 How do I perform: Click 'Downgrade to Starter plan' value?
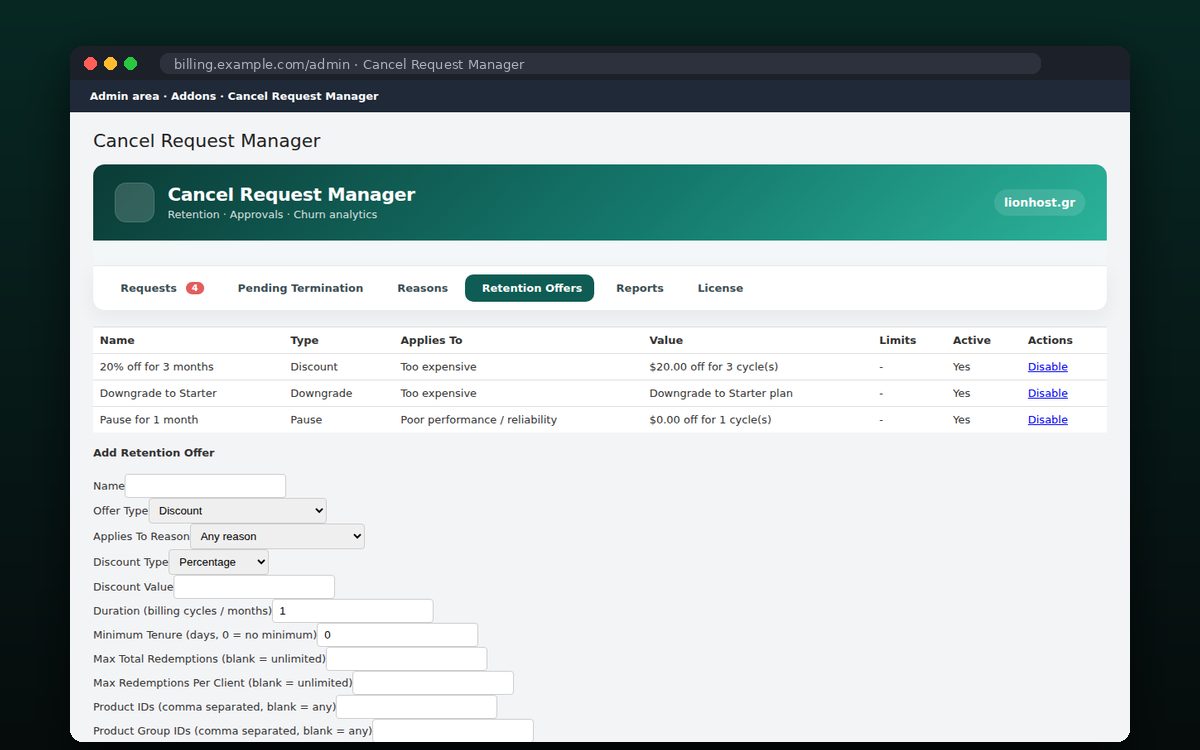[x=721, y=393]
